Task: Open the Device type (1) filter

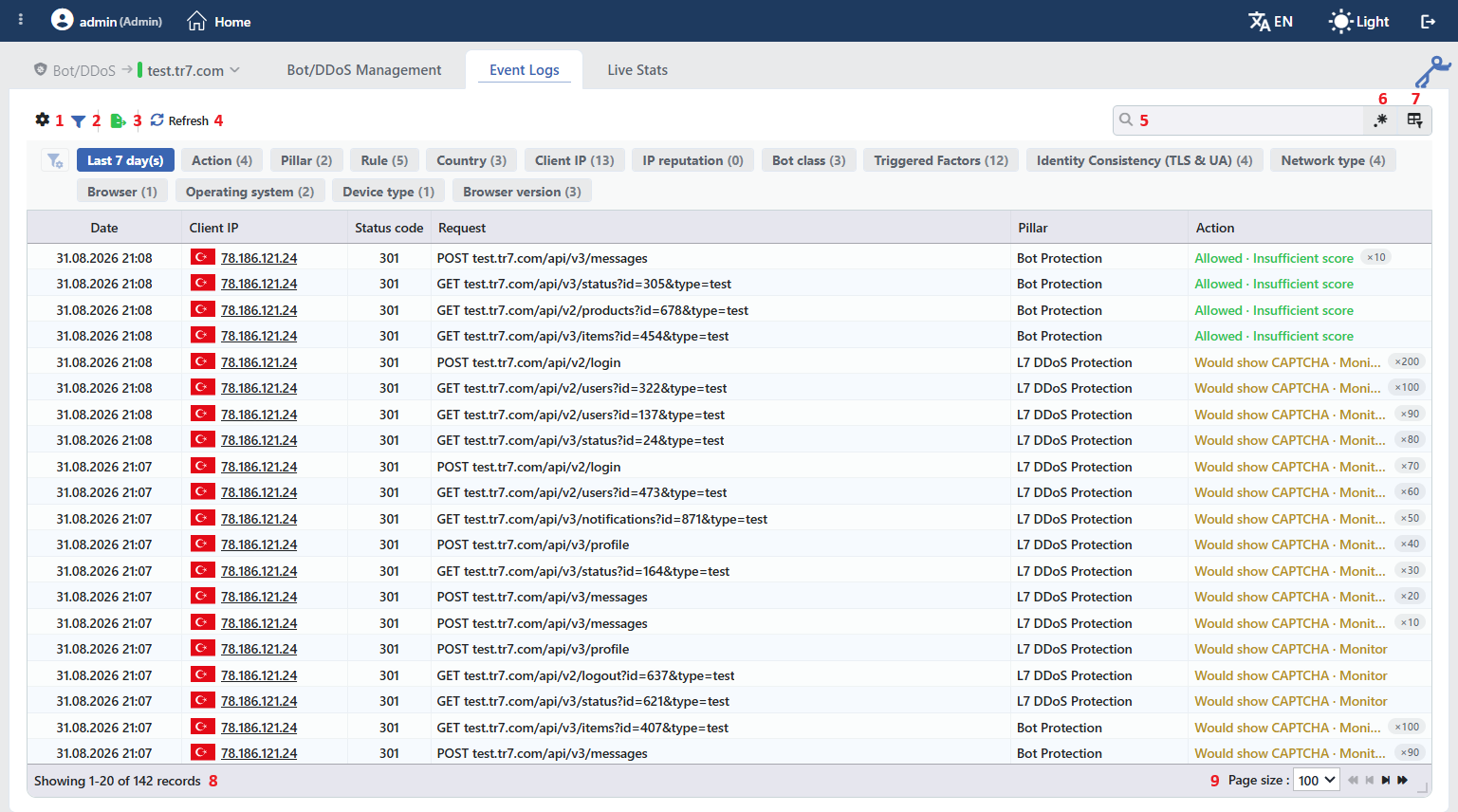Action: click(x=388, y=192)
